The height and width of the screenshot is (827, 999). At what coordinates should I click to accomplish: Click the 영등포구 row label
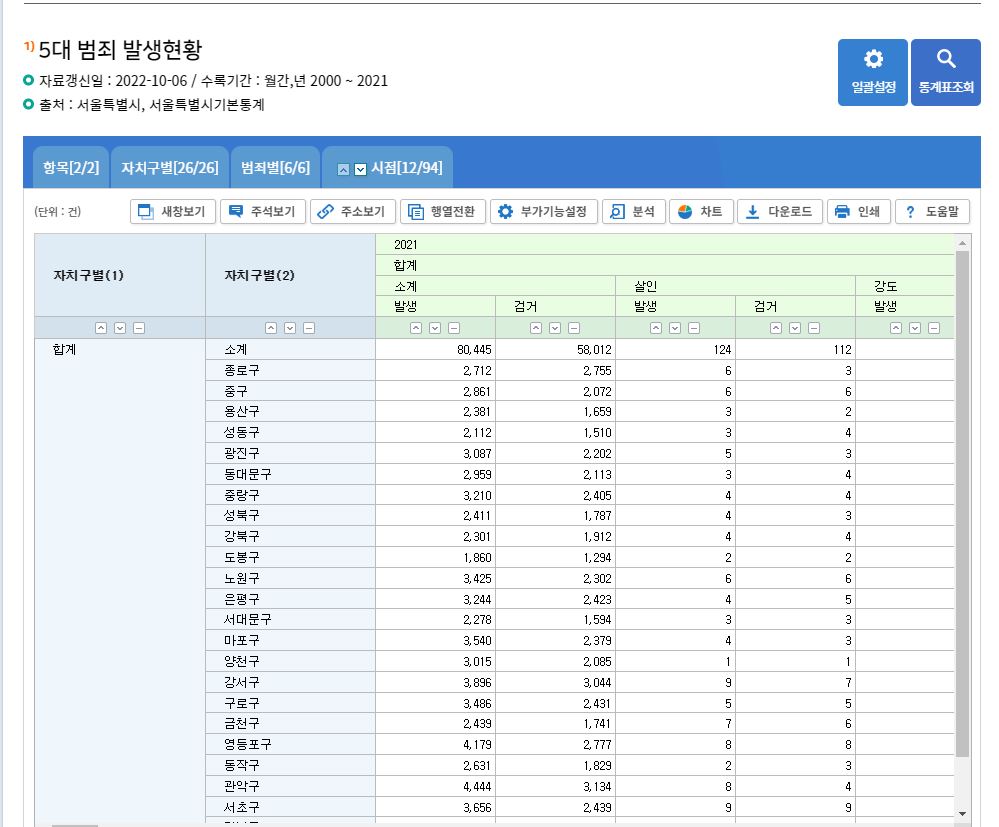[247, 744]
